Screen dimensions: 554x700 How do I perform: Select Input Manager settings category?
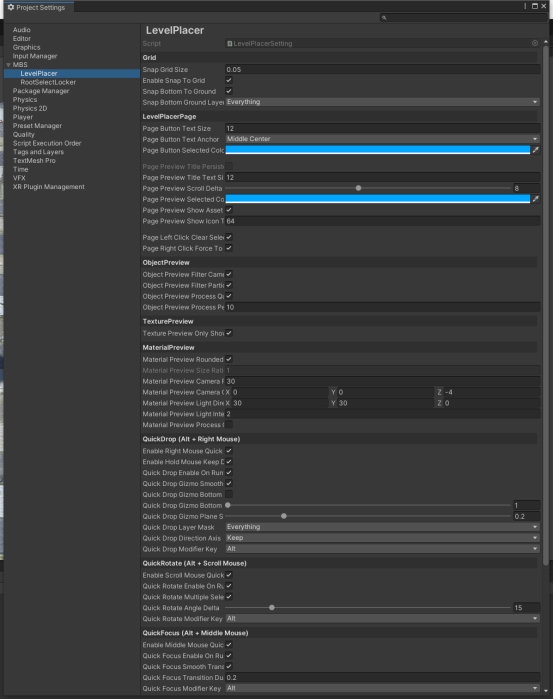coord(35,56)
